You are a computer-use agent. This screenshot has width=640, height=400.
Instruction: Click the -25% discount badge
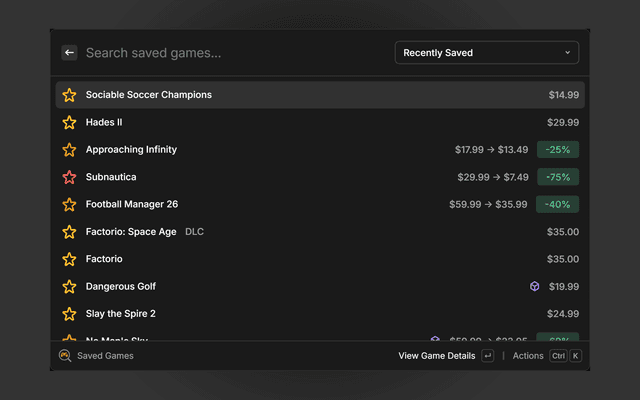pyautogui.click(x=558, y=150)
